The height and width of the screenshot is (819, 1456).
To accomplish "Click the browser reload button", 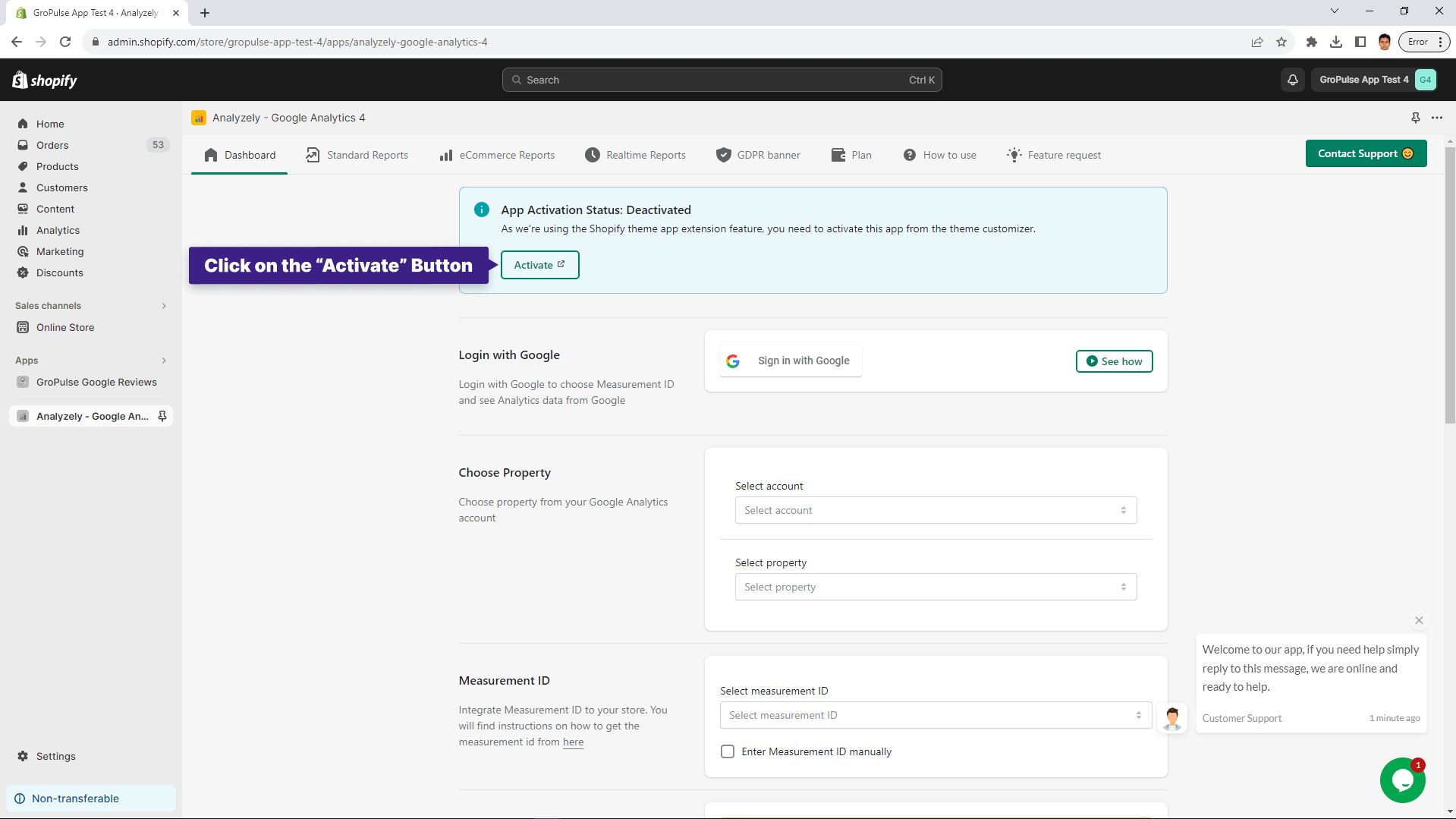I will point(65,42).
